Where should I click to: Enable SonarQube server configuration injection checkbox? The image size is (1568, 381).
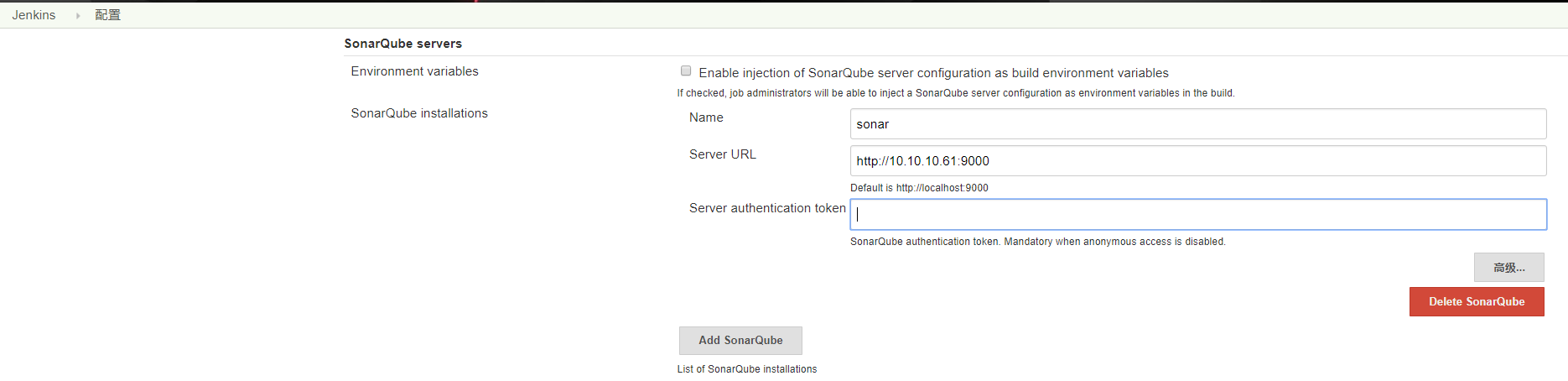coord(686,71)
